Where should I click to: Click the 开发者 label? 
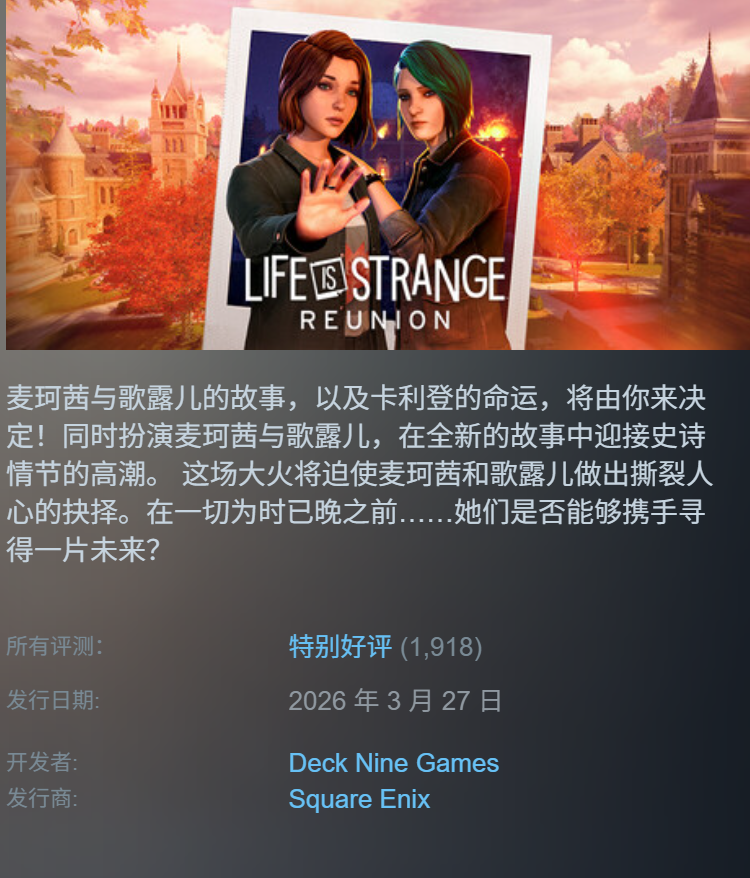click(x=42, y=762)
